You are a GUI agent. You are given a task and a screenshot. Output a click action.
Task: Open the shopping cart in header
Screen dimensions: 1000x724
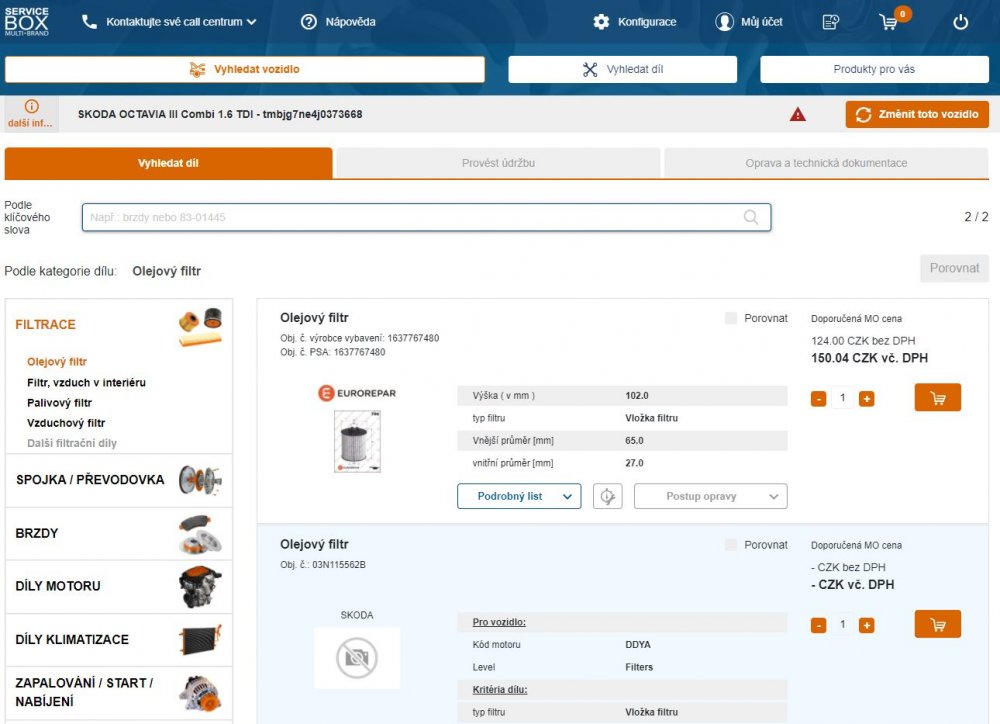click(x=888, y=22)
